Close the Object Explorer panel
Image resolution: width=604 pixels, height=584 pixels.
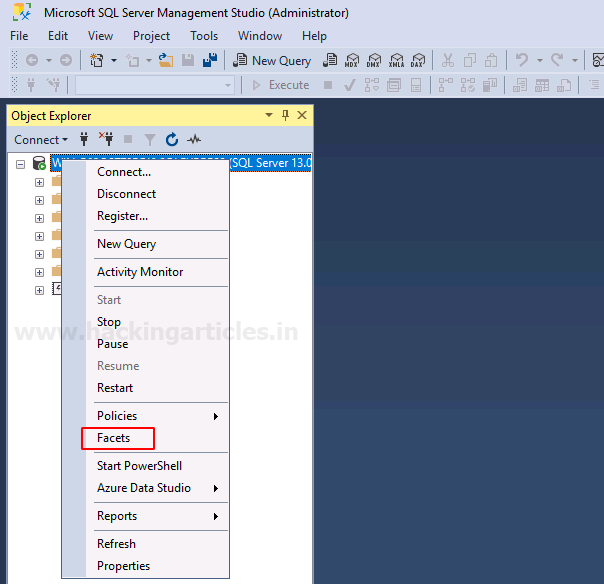coord(302,115)
